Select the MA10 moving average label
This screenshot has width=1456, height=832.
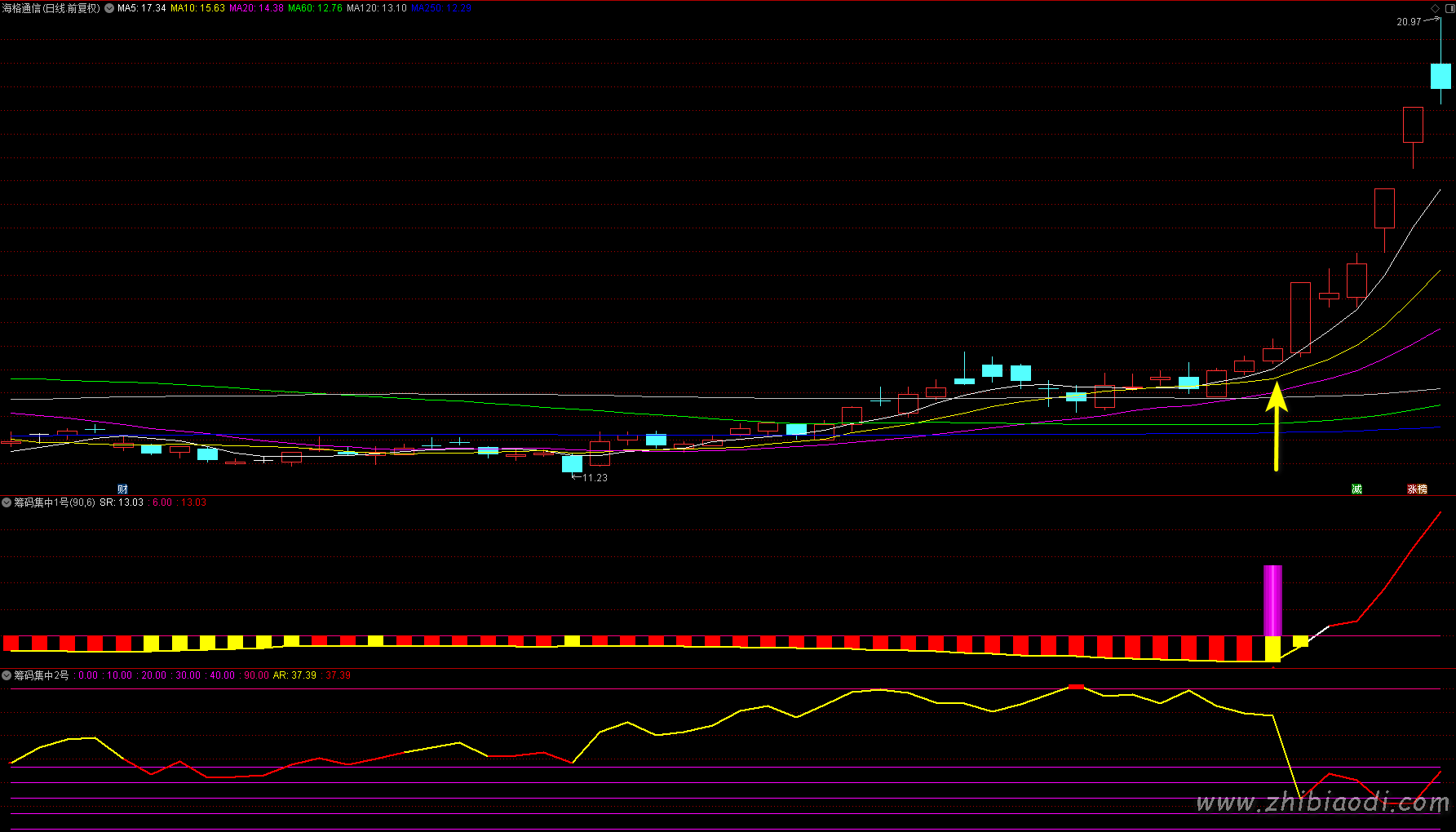pos(197,8)
